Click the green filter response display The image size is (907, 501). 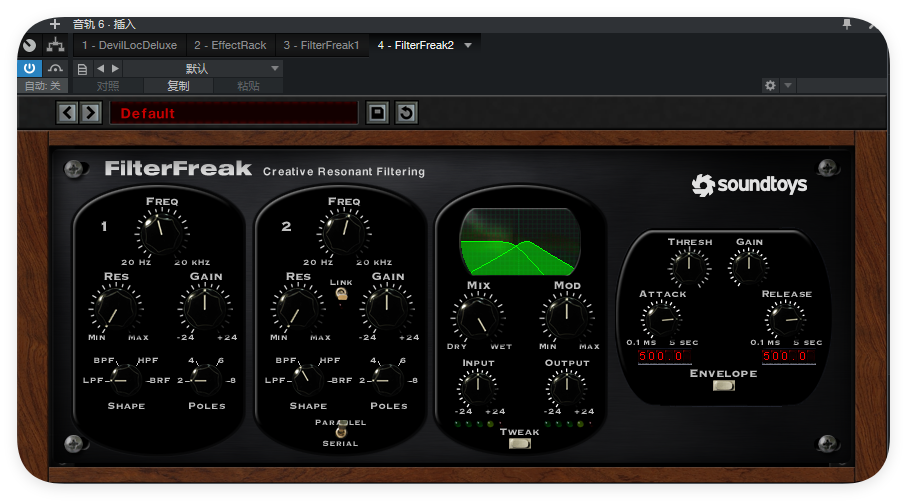[x=519, y=241]
